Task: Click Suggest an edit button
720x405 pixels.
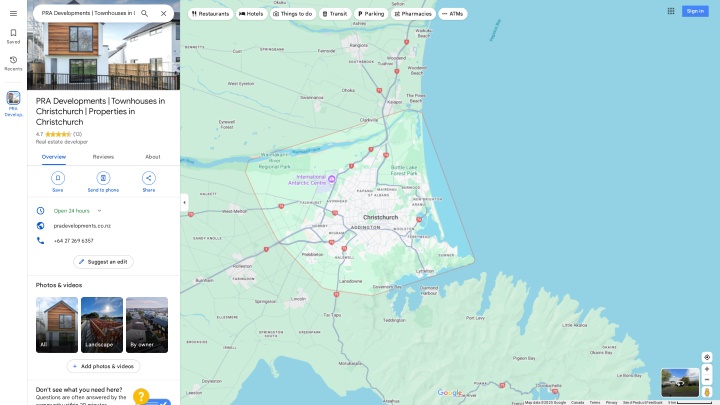Action: point(103,262)
